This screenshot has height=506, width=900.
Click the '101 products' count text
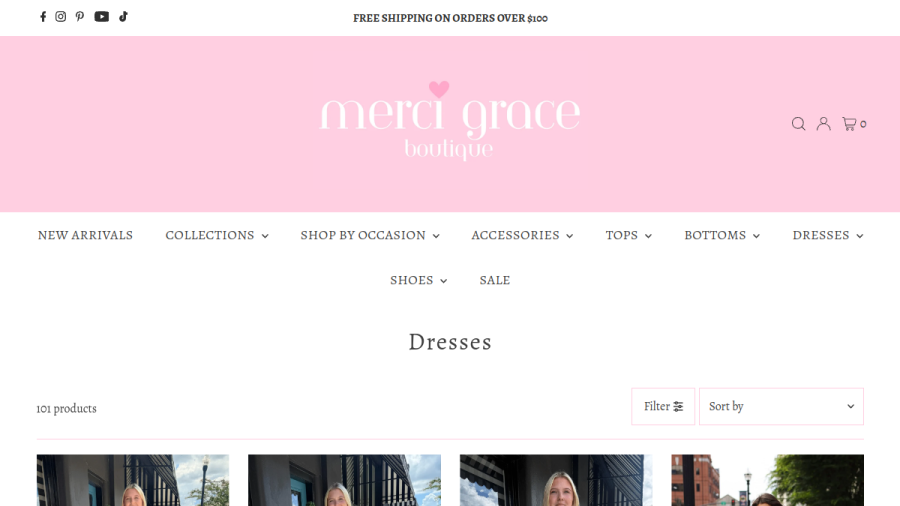pyautogui.click(x=67, y=408)
